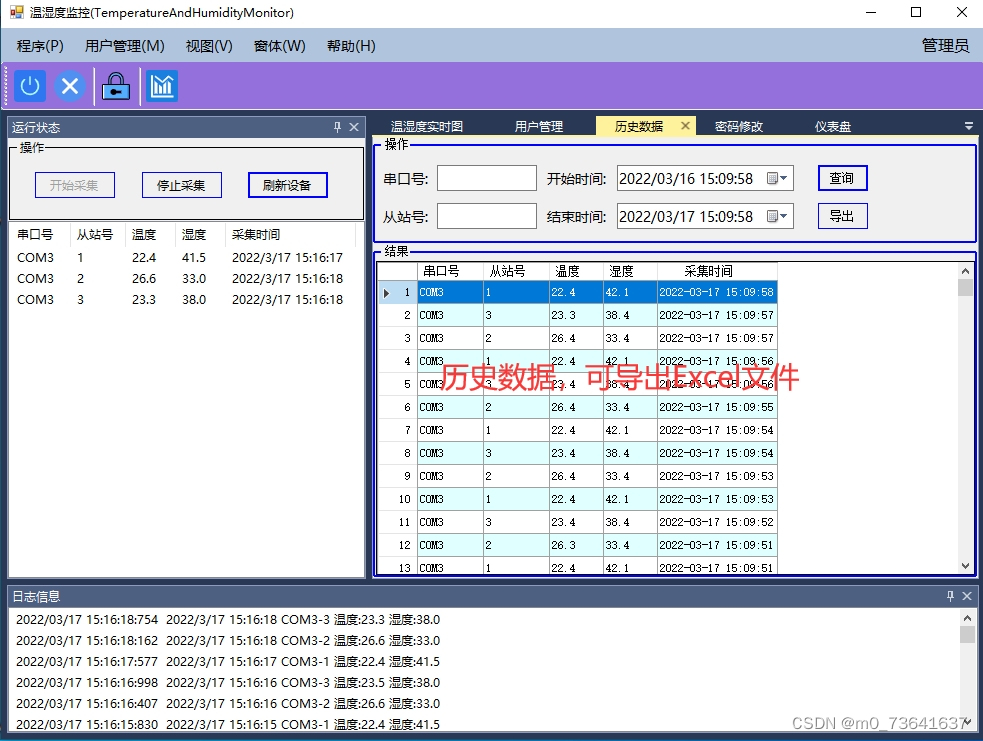983x741 pixels.
Task: Click temperature 22.4 in results row 10
Action: pos(576,499)
